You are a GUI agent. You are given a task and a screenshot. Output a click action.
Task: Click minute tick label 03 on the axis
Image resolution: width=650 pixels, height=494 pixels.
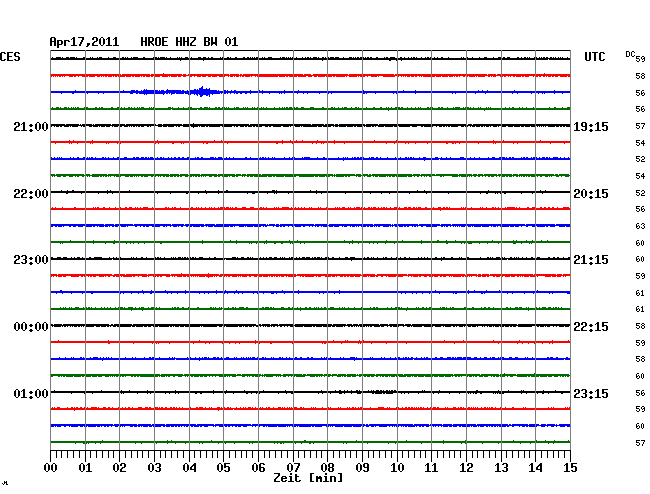(154, 468)
